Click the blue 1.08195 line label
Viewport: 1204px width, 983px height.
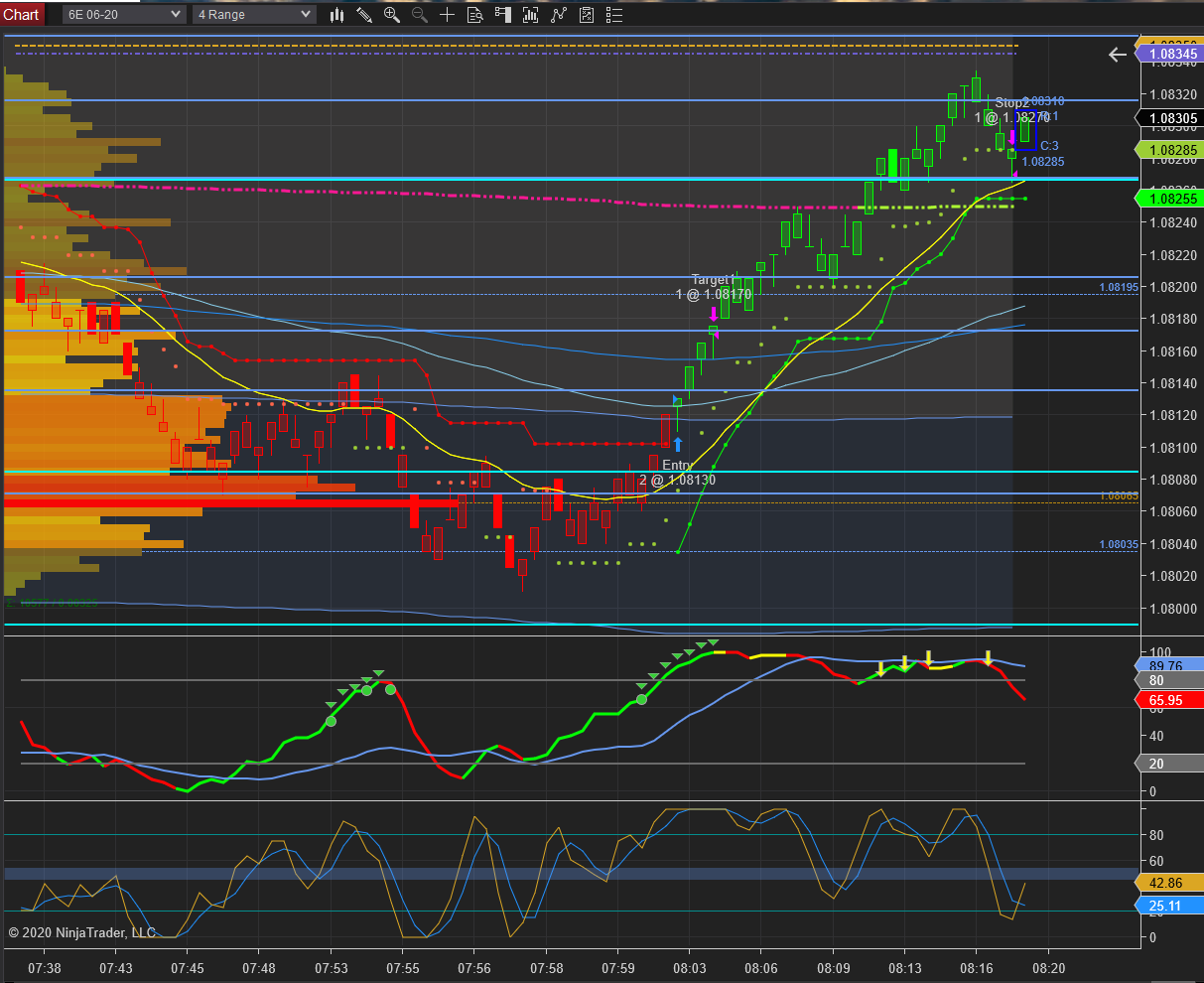coord(1119,287)
